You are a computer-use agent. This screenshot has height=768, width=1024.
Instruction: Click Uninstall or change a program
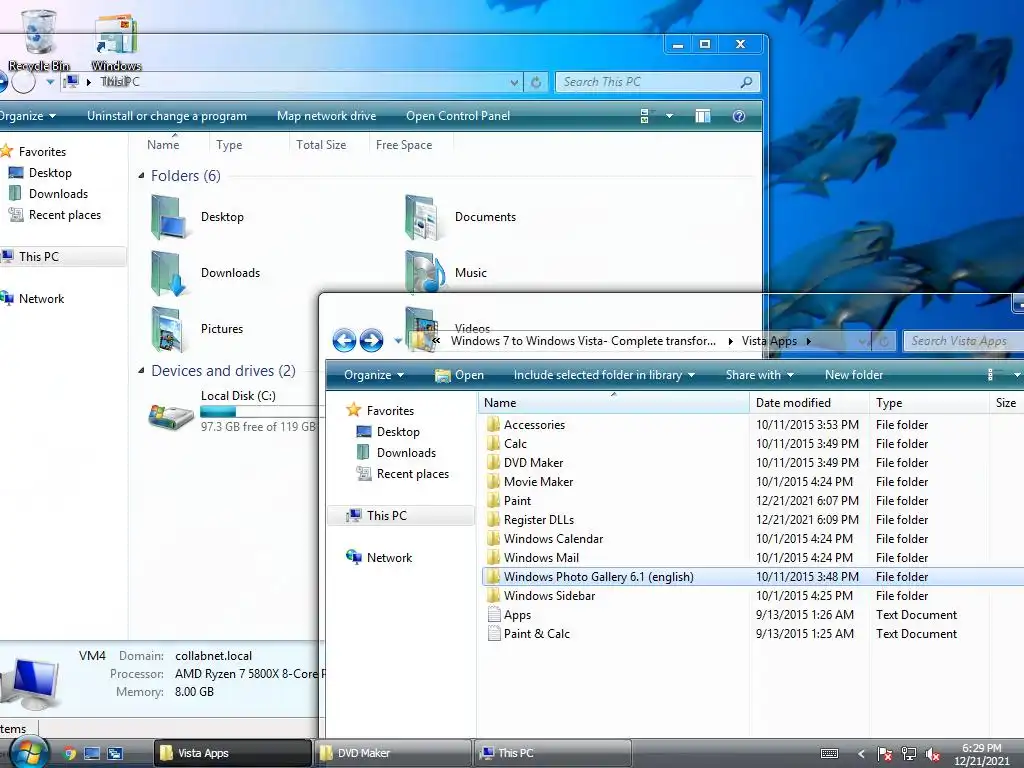coord(167,116)
